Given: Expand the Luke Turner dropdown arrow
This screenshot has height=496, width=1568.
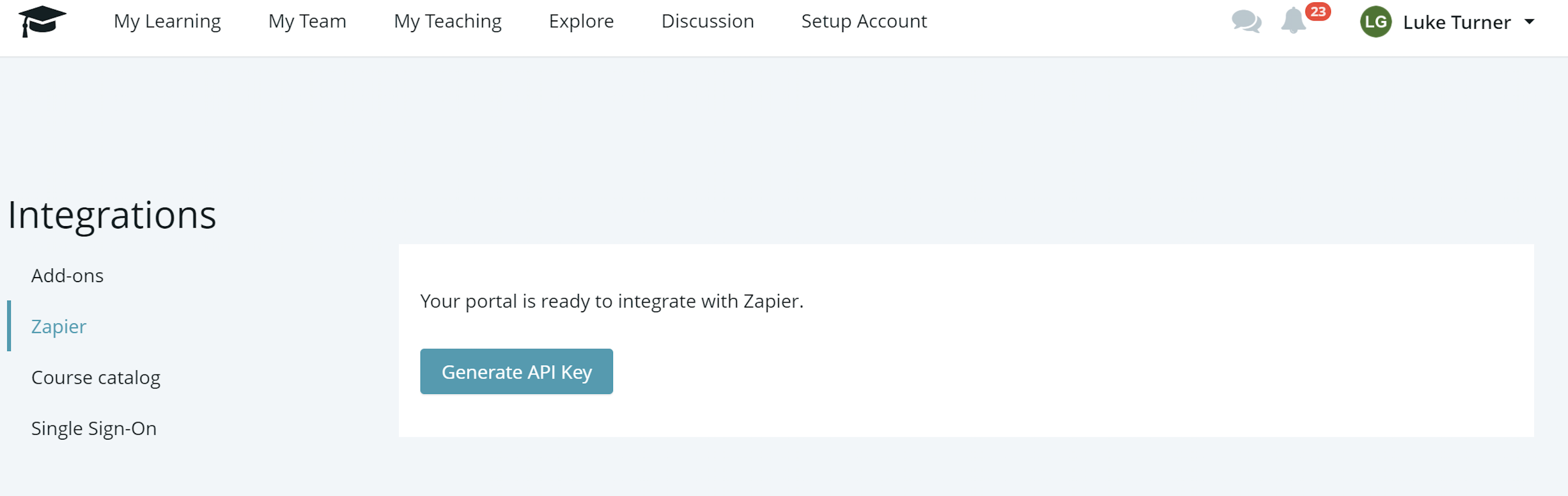Looking at the screenshot, I should pyautogui.click(x=1529, y=22).
